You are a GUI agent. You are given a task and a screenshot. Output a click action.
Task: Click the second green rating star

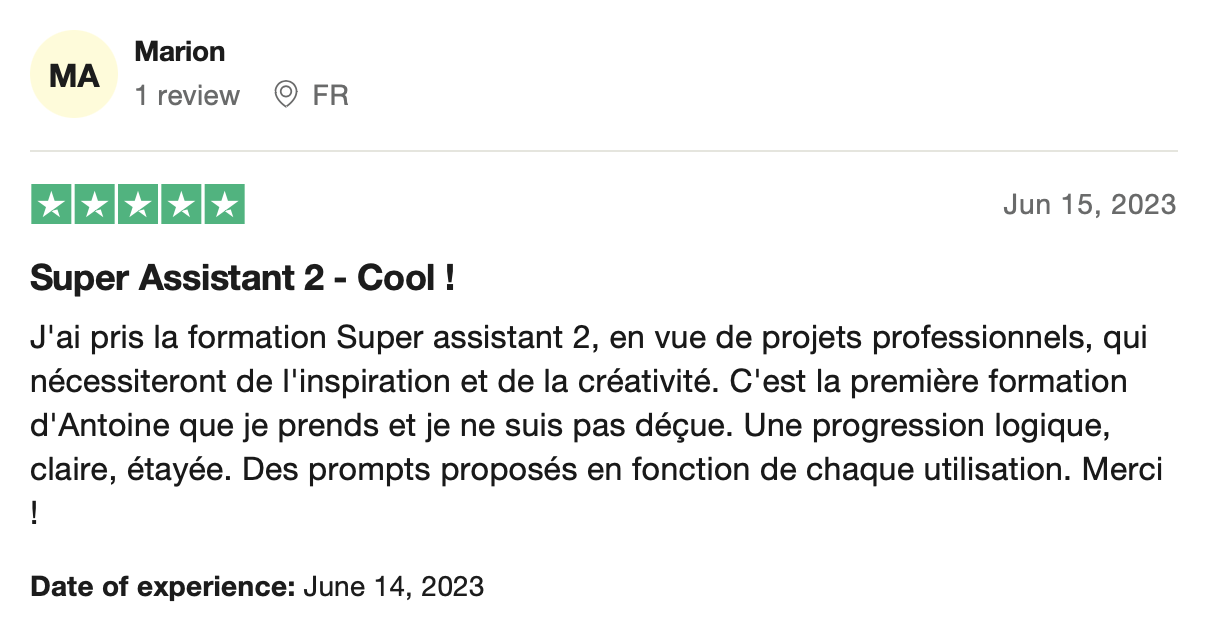click(x=95, y=205)
